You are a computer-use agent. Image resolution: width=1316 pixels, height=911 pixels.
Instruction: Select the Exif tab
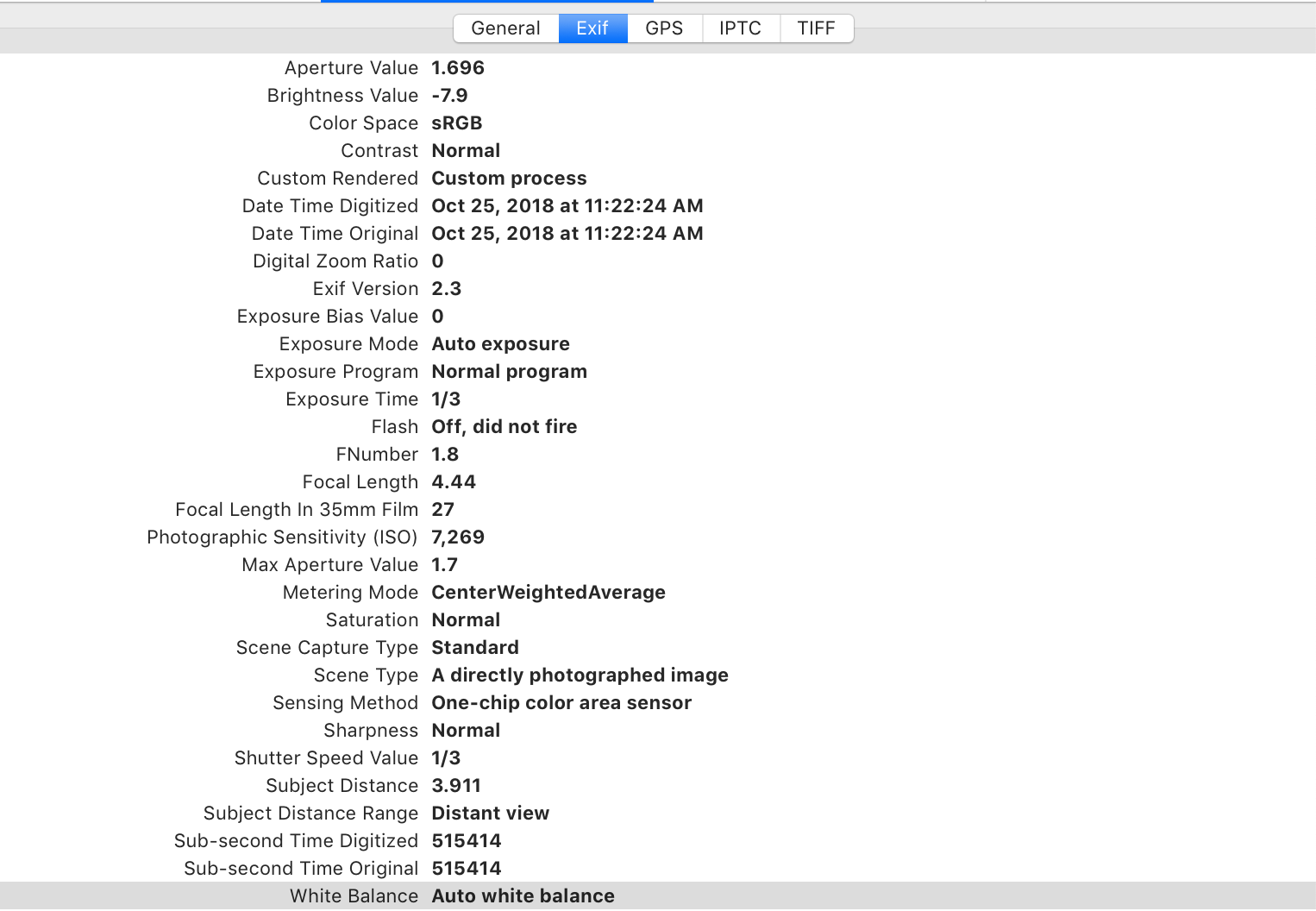593,28
